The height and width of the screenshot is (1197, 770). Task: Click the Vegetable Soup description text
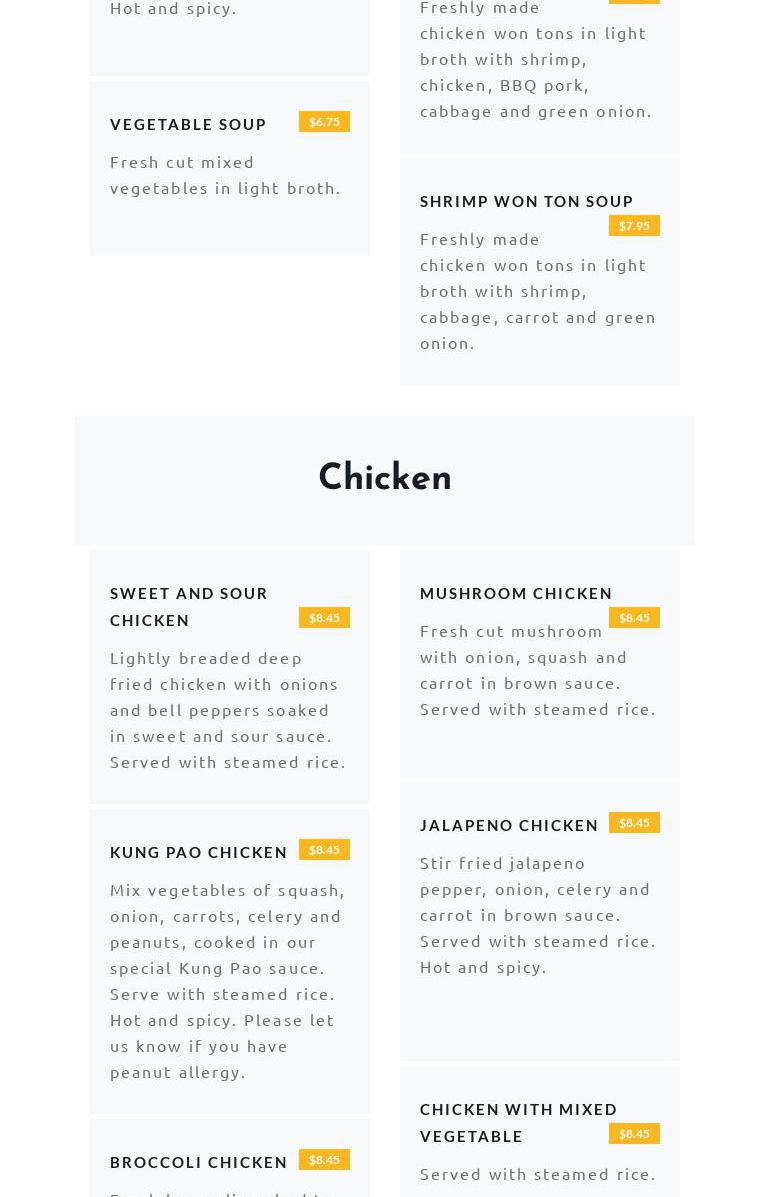click(225, 175)
